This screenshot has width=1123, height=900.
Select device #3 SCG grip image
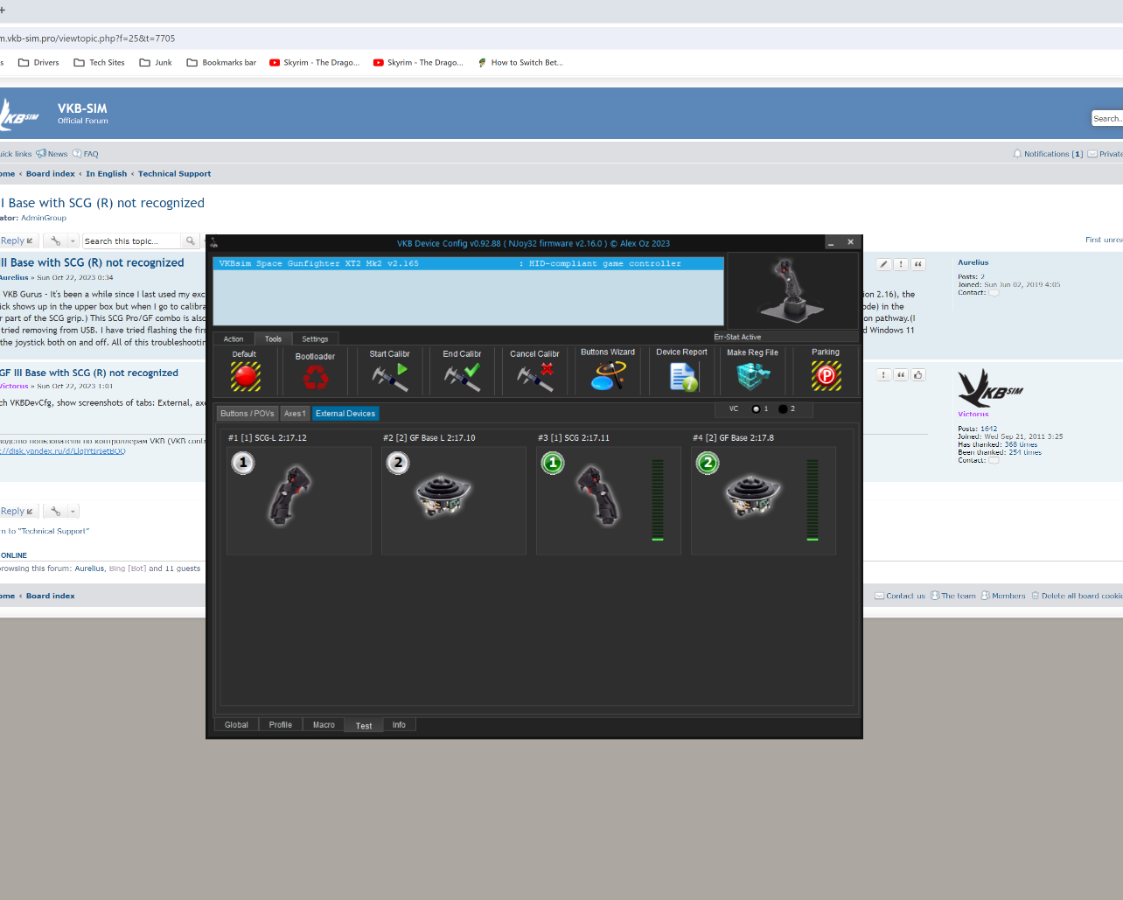click(x=599, y=495)
